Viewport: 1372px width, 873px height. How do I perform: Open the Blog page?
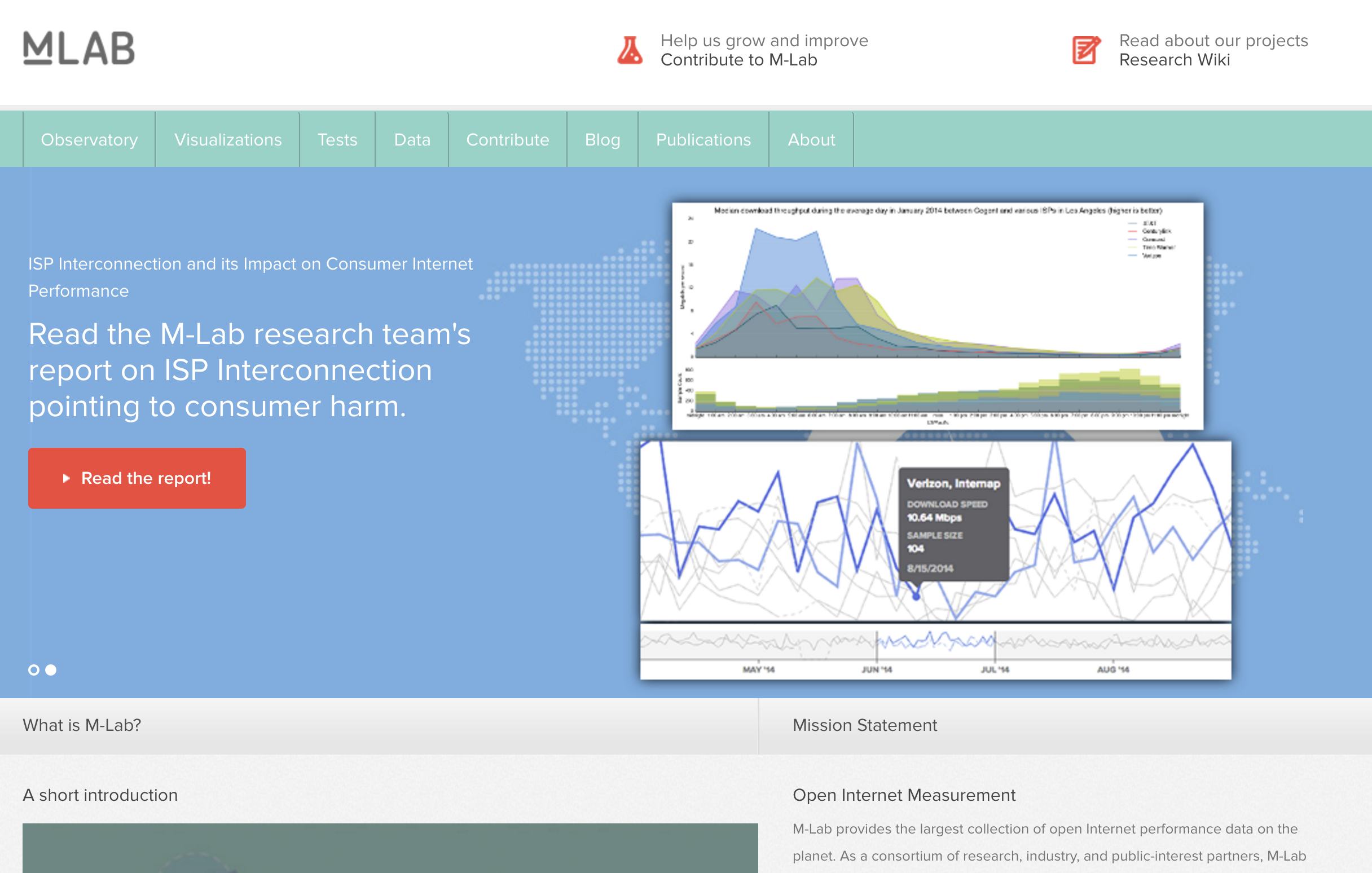pyautogui.click(x=603, y=139)
